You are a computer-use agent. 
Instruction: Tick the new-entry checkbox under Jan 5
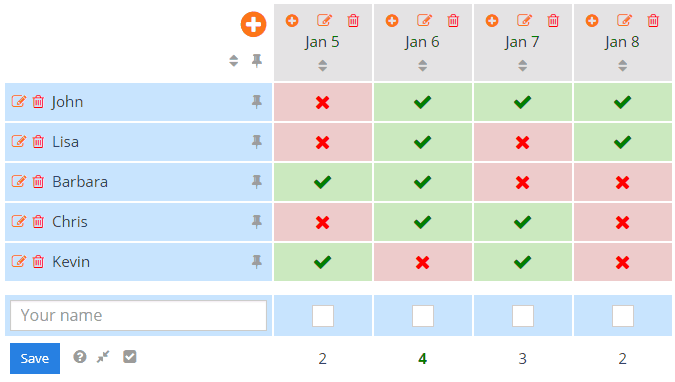click(x=323, y=316)
